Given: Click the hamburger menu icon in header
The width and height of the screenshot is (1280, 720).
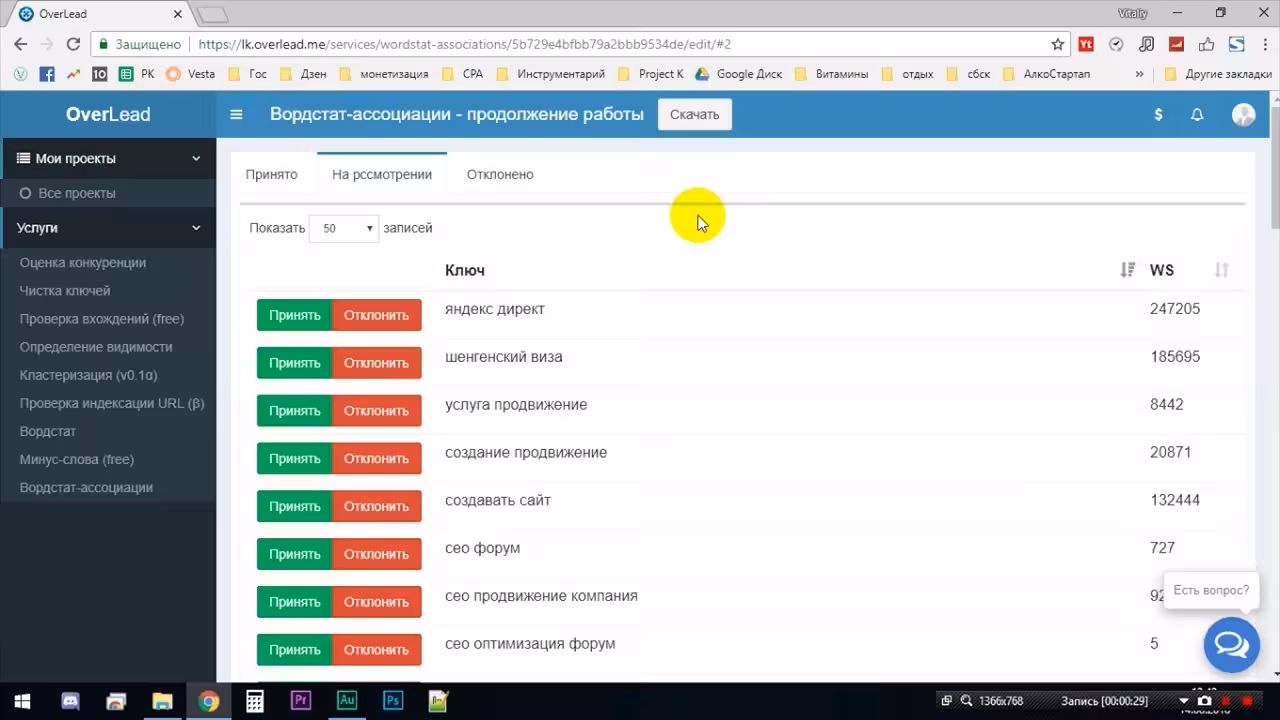Looking at the screenshot, I should click(x=236, y=114).
